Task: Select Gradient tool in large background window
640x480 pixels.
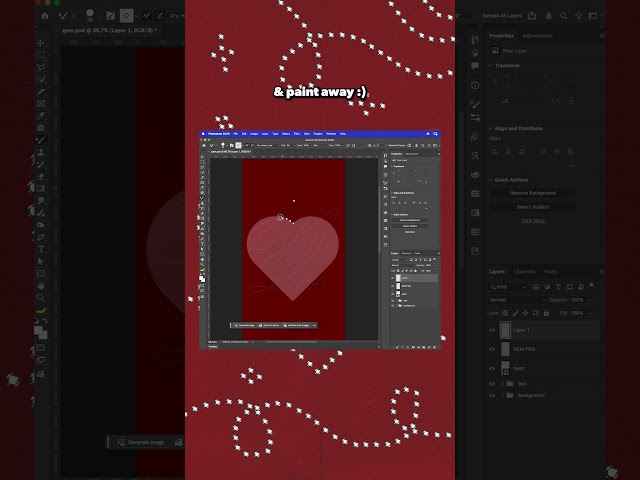Action: 41,188
